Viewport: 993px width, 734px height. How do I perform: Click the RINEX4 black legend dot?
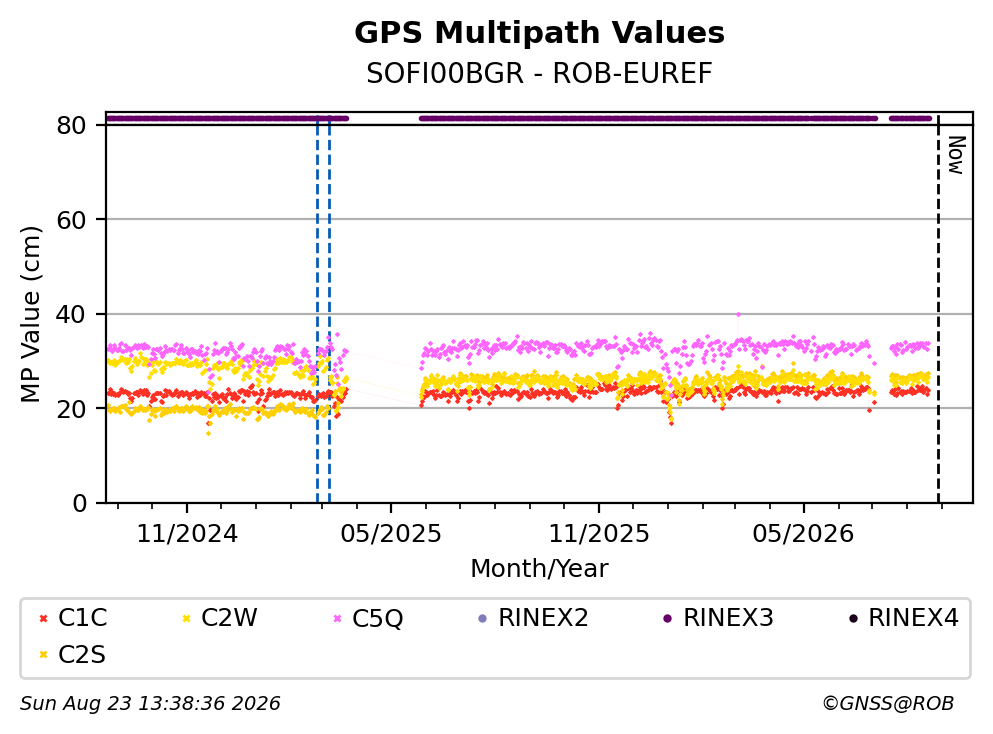point(853,619)
